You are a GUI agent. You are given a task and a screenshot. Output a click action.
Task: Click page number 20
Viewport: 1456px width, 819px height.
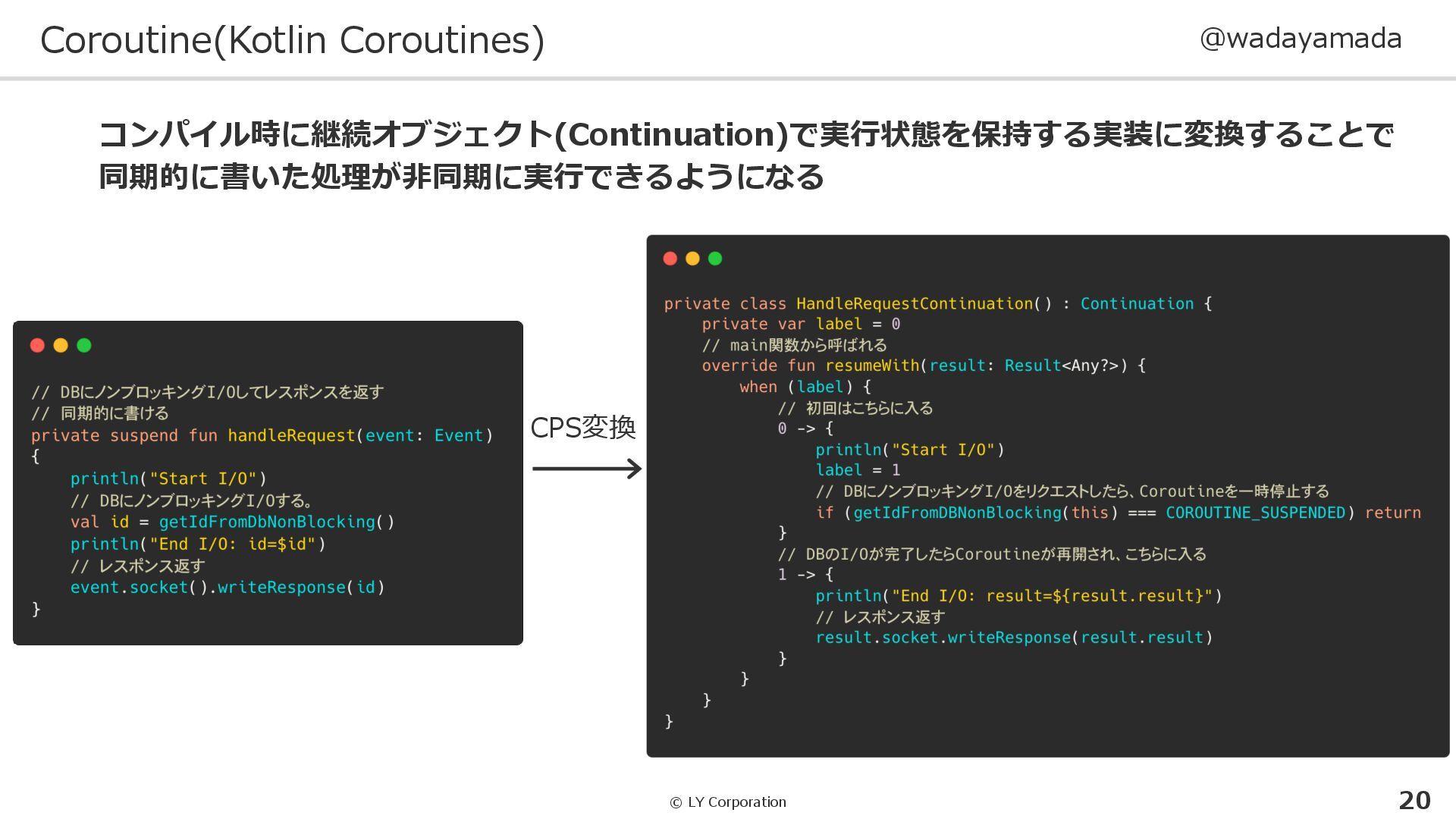tap(1414, 800)
